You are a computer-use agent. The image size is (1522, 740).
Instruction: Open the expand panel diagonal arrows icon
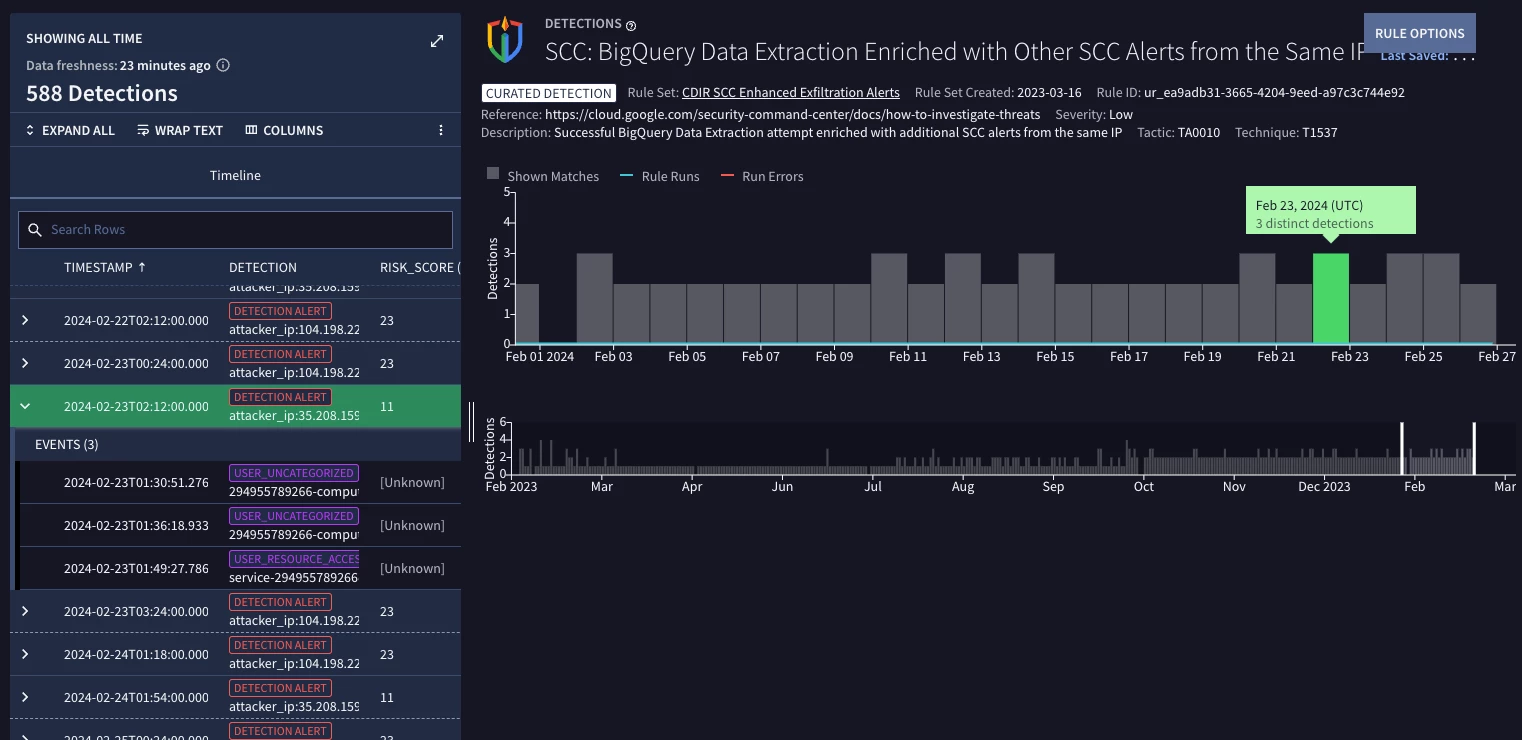437,41
